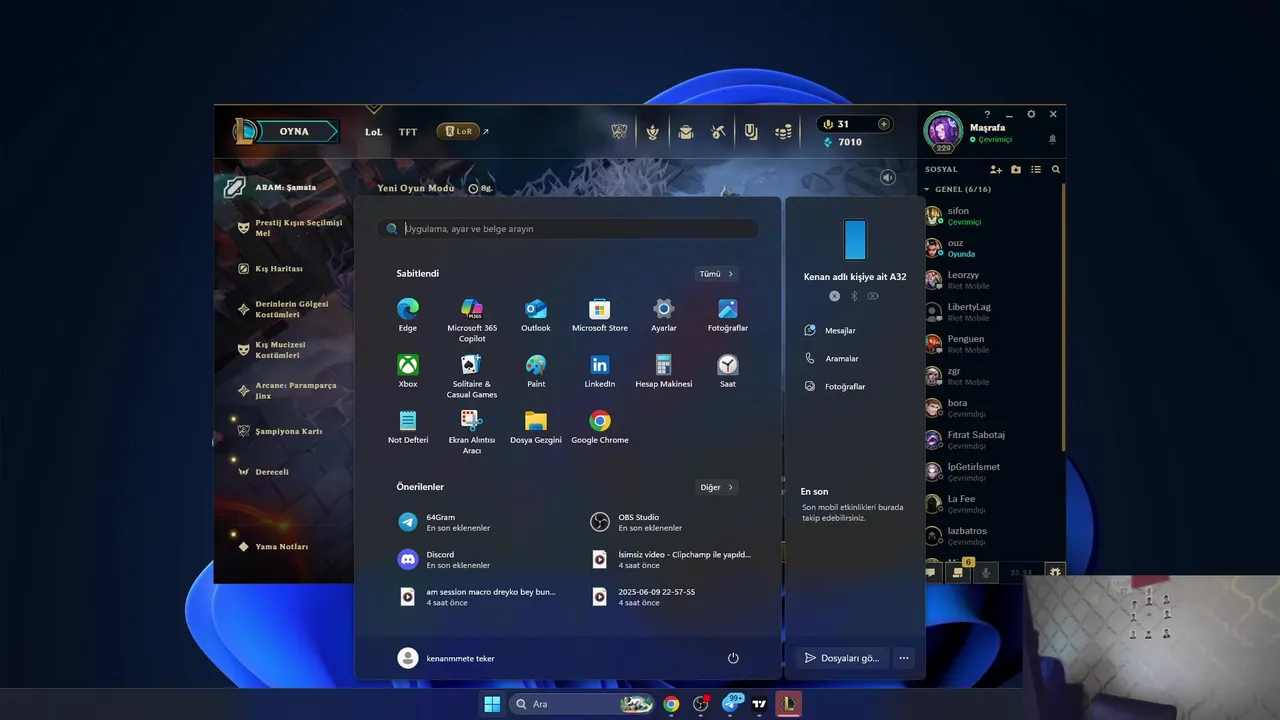1280x720 pixels.
Task: Select Prestij Kışın Seçilmişi Mel entry
Action: [290, 228]
